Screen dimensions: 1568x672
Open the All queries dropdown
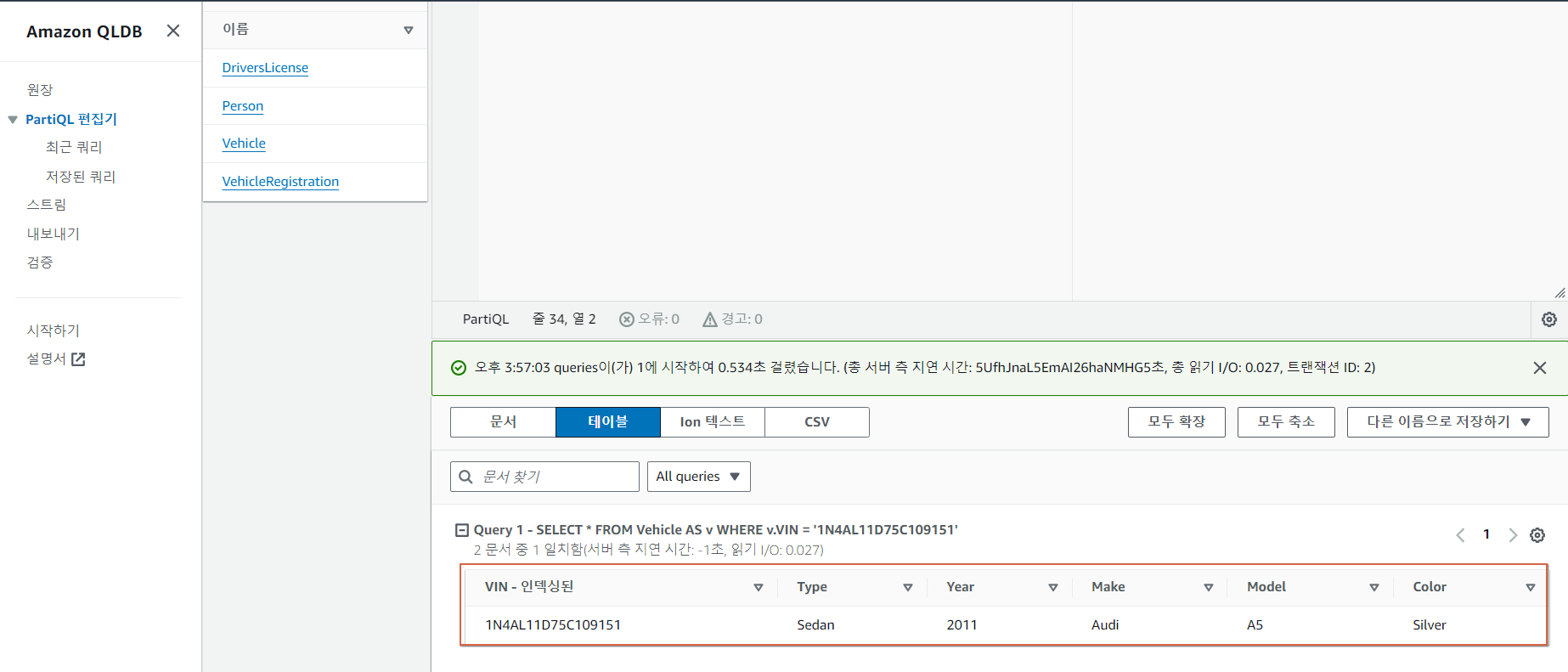tap(698, 477)
